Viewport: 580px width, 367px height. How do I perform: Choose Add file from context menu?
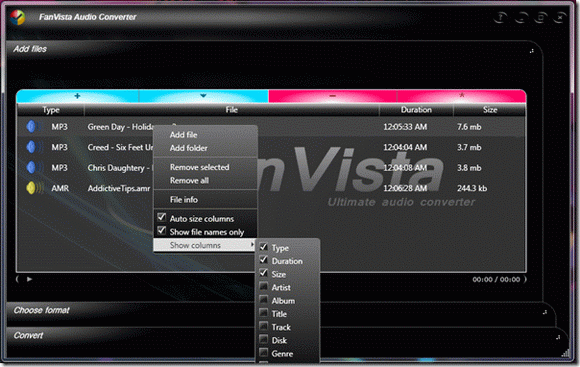click(183, 135)
